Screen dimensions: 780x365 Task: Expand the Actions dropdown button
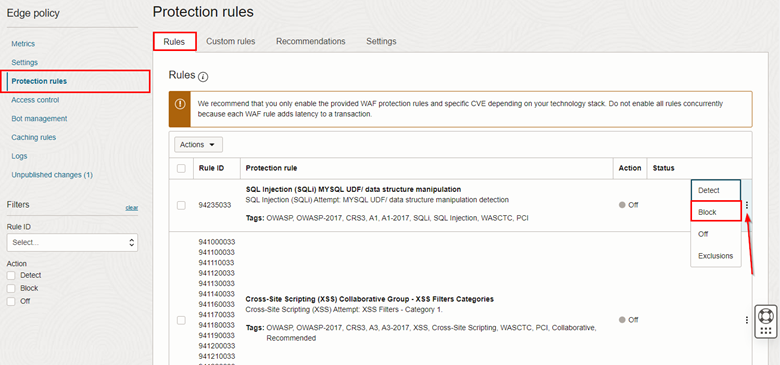pyautogui.click(x=198, y=145)
